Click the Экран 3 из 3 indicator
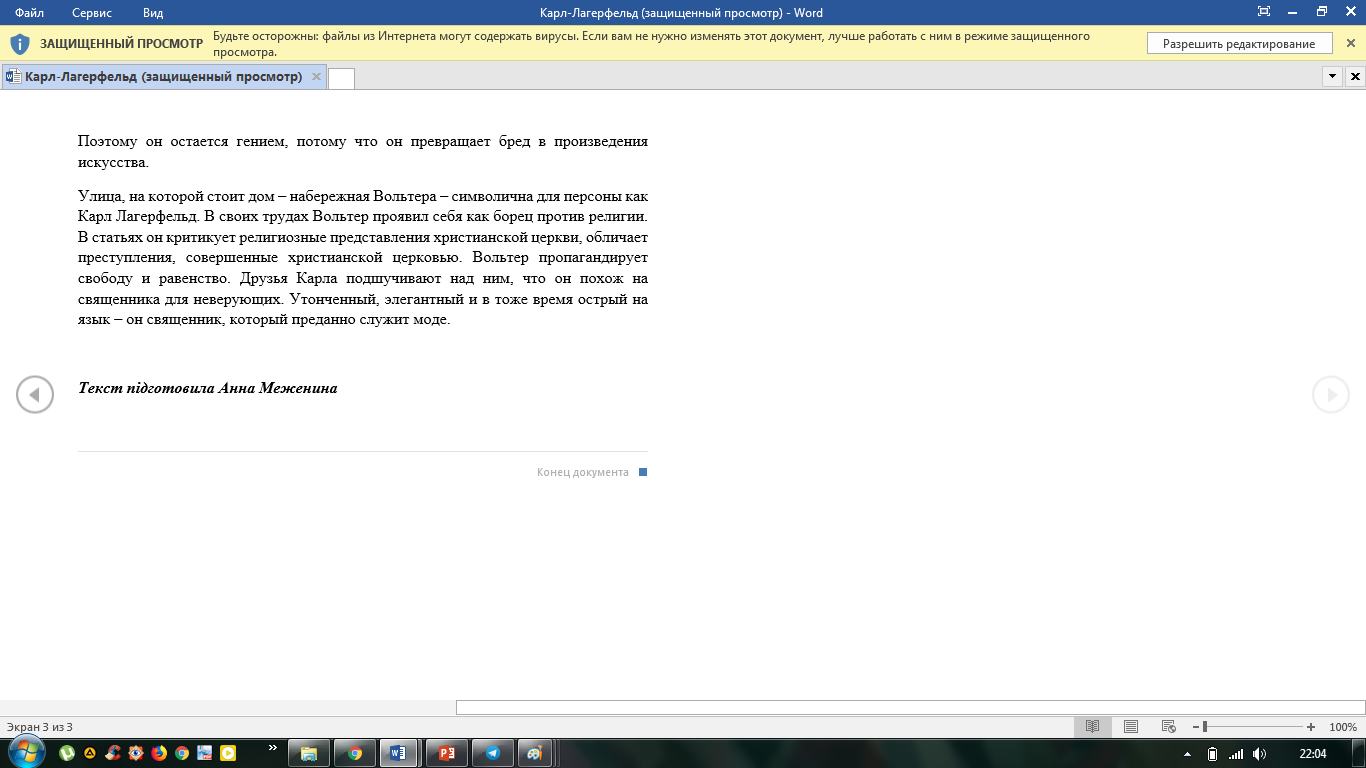 pos(40,727)
